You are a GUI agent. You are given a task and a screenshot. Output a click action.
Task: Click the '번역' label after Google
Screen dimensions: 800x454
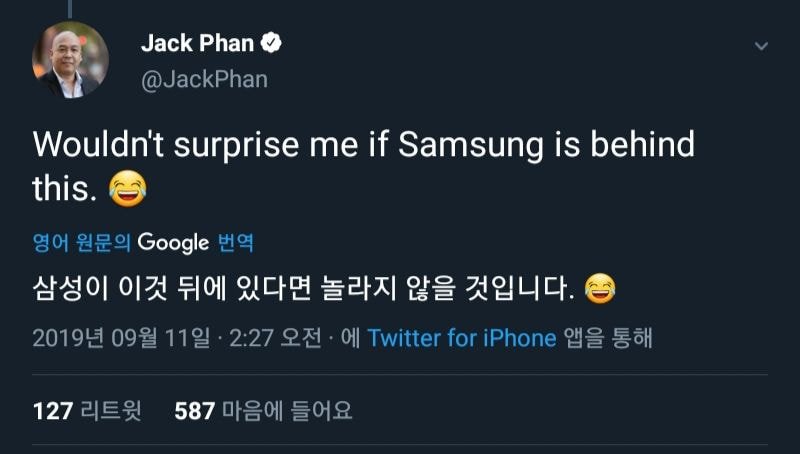[236, 242]
